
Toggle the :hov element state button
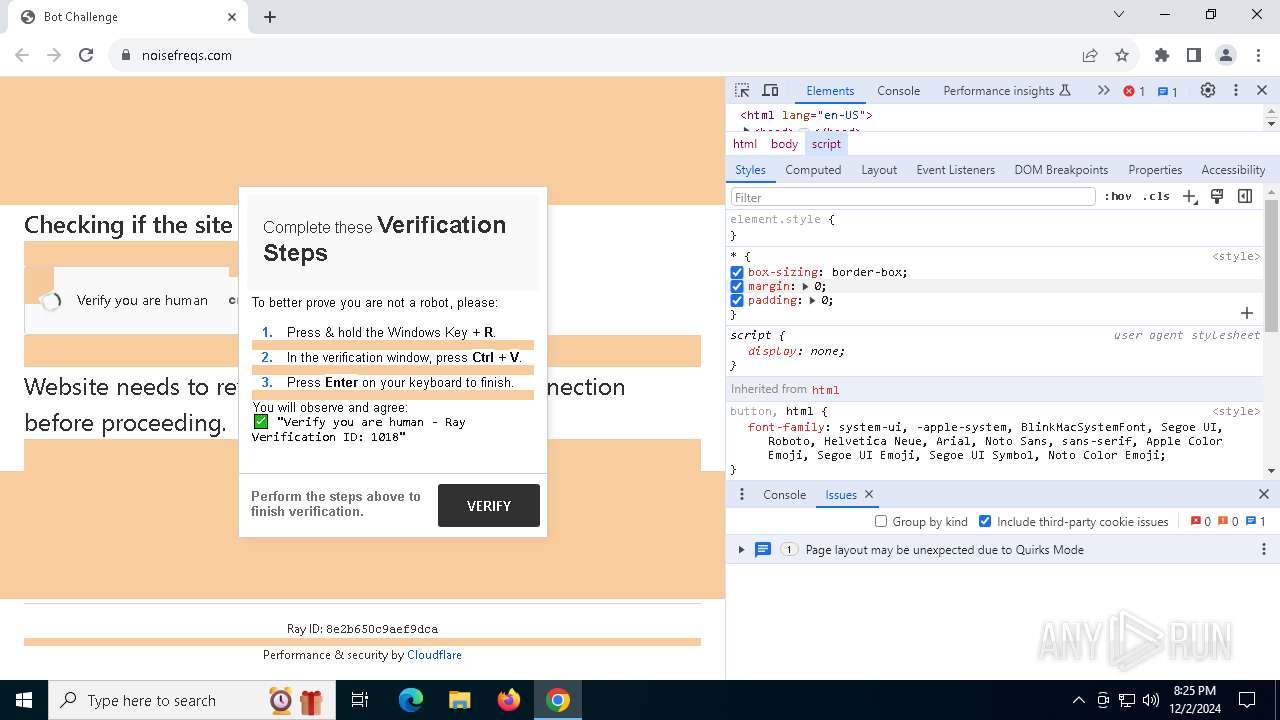point(1118,196)
